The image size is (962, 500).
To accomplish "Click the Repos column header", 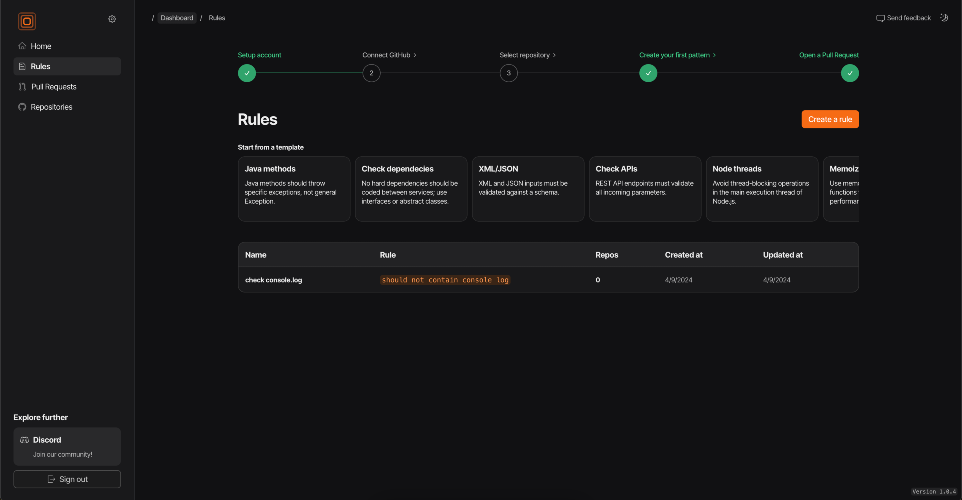I will tap(607, 255).
